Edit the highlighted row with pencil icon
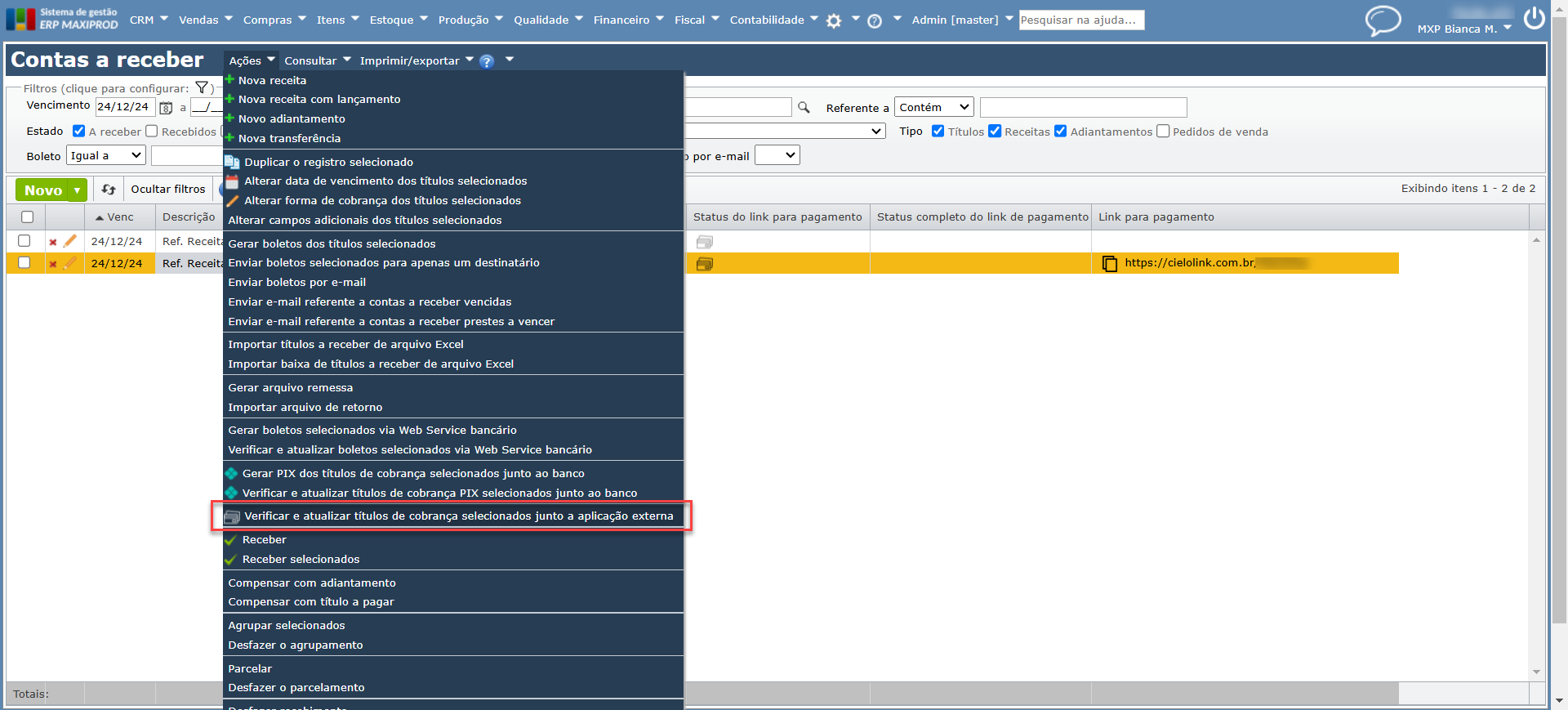 click(x=70, y=263)
